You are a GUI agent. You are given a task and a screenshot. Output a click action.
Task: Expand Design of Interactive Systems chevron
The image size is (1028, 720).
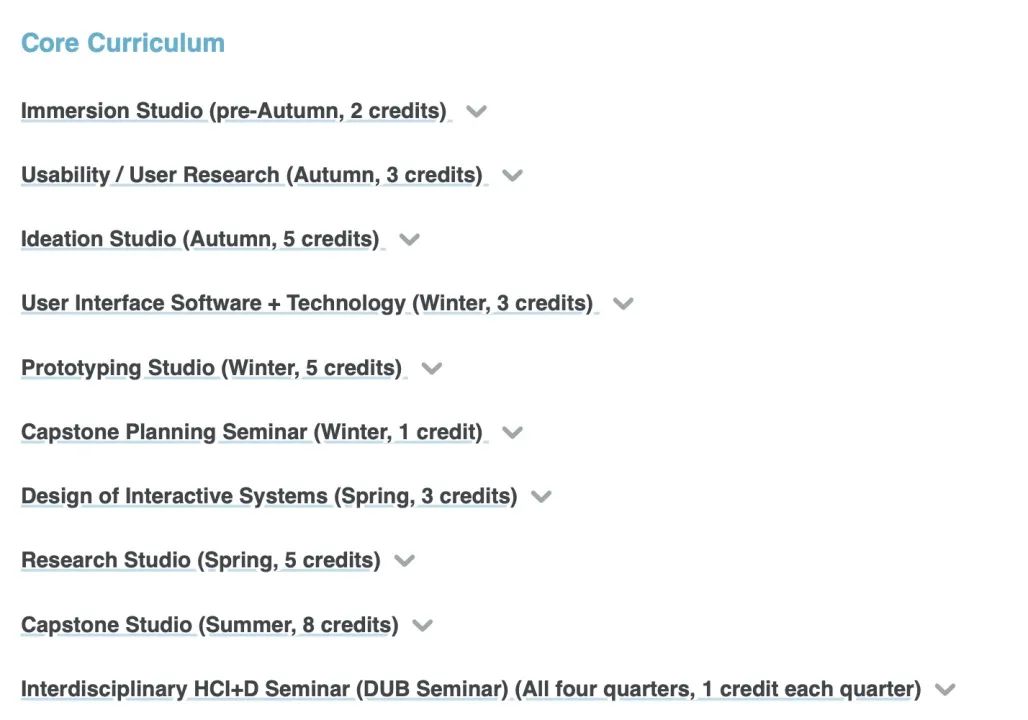[541, 497]
